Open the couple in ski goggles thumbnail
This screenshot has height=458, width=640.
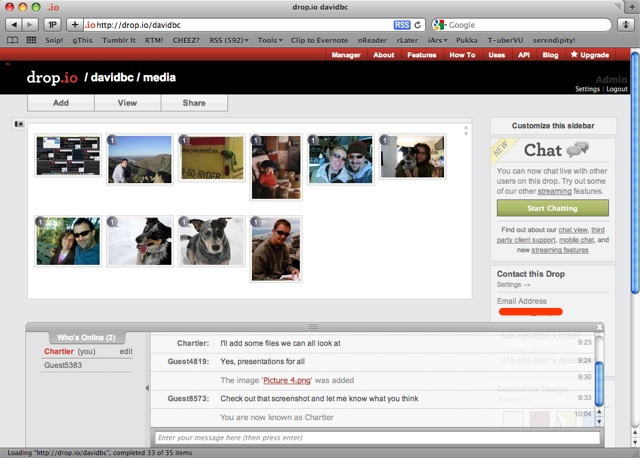[340, 159]
